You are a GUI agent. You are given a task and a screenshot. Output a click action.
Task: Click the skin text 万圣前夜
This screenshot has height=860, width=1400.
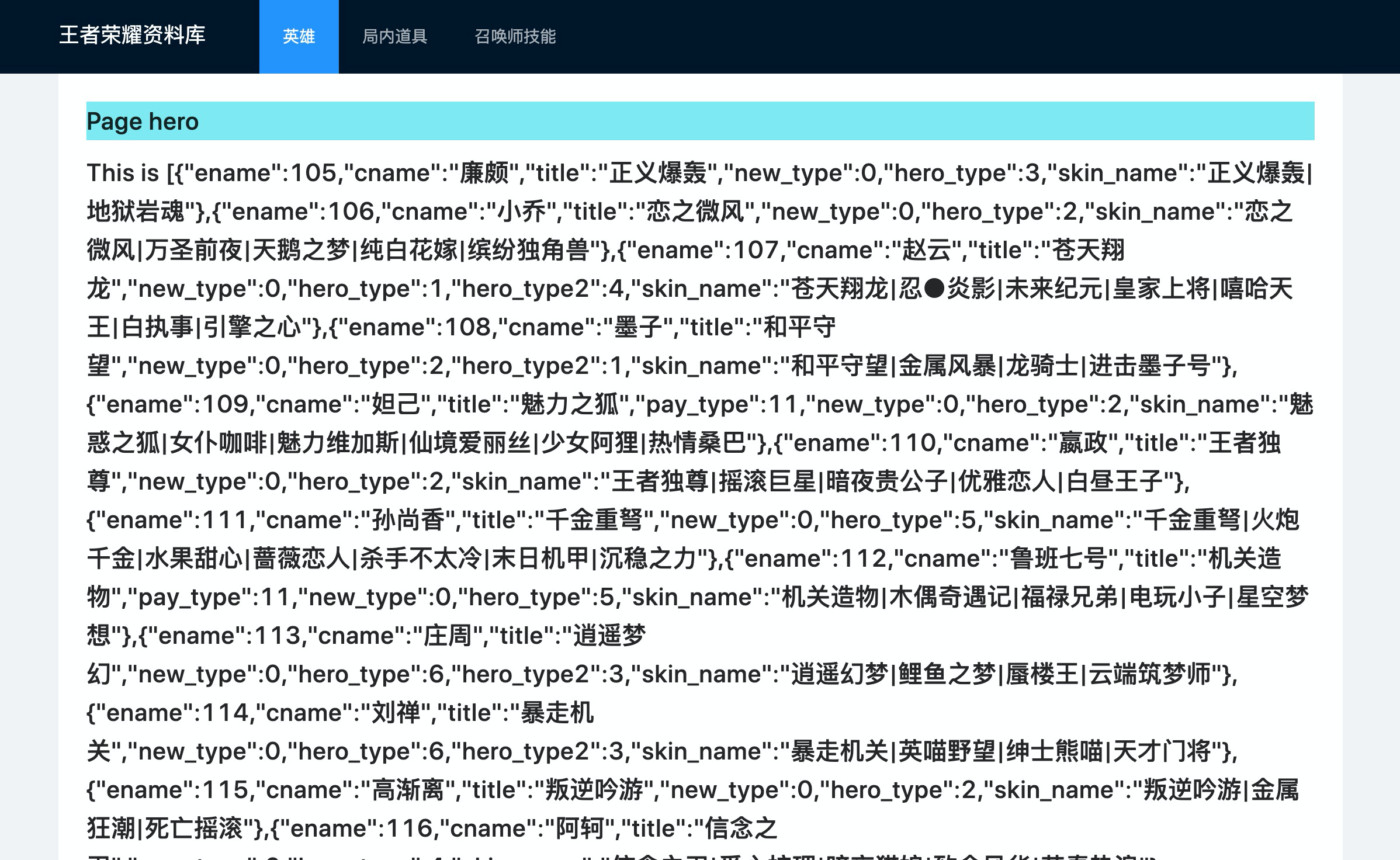coord(193,250)
